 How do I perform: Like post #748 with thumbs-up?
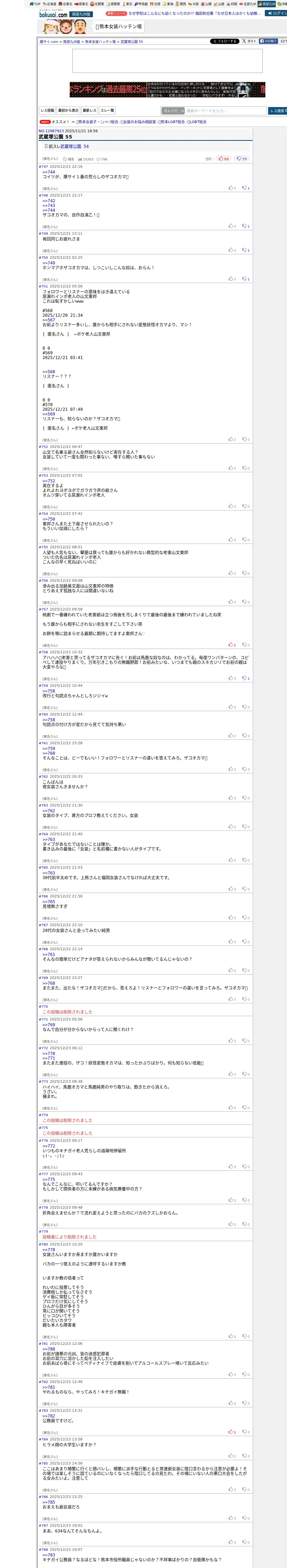tap(231, 226)
